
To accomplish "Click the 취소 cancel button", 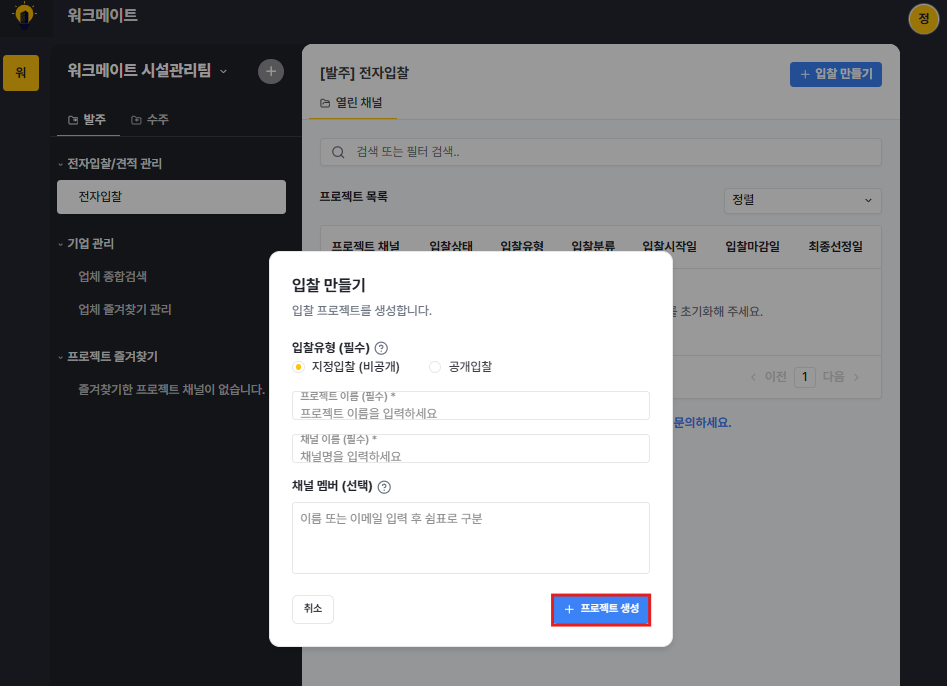I will tap(313, 609).
